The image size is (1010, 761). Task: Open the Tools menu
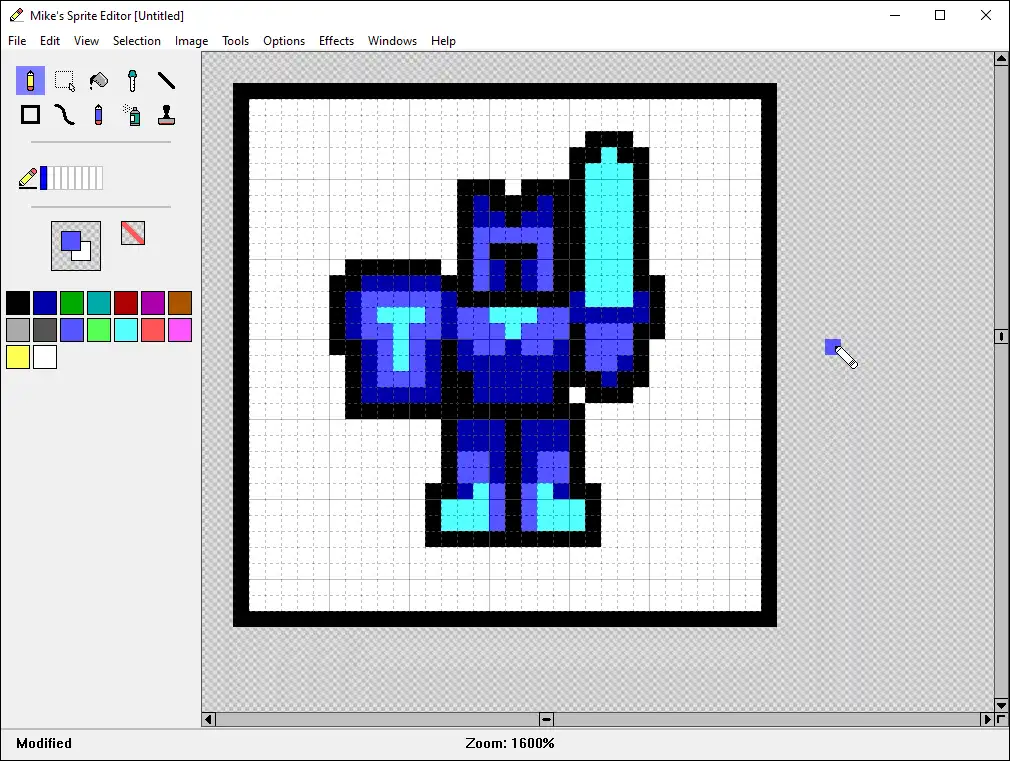[236, 41]
